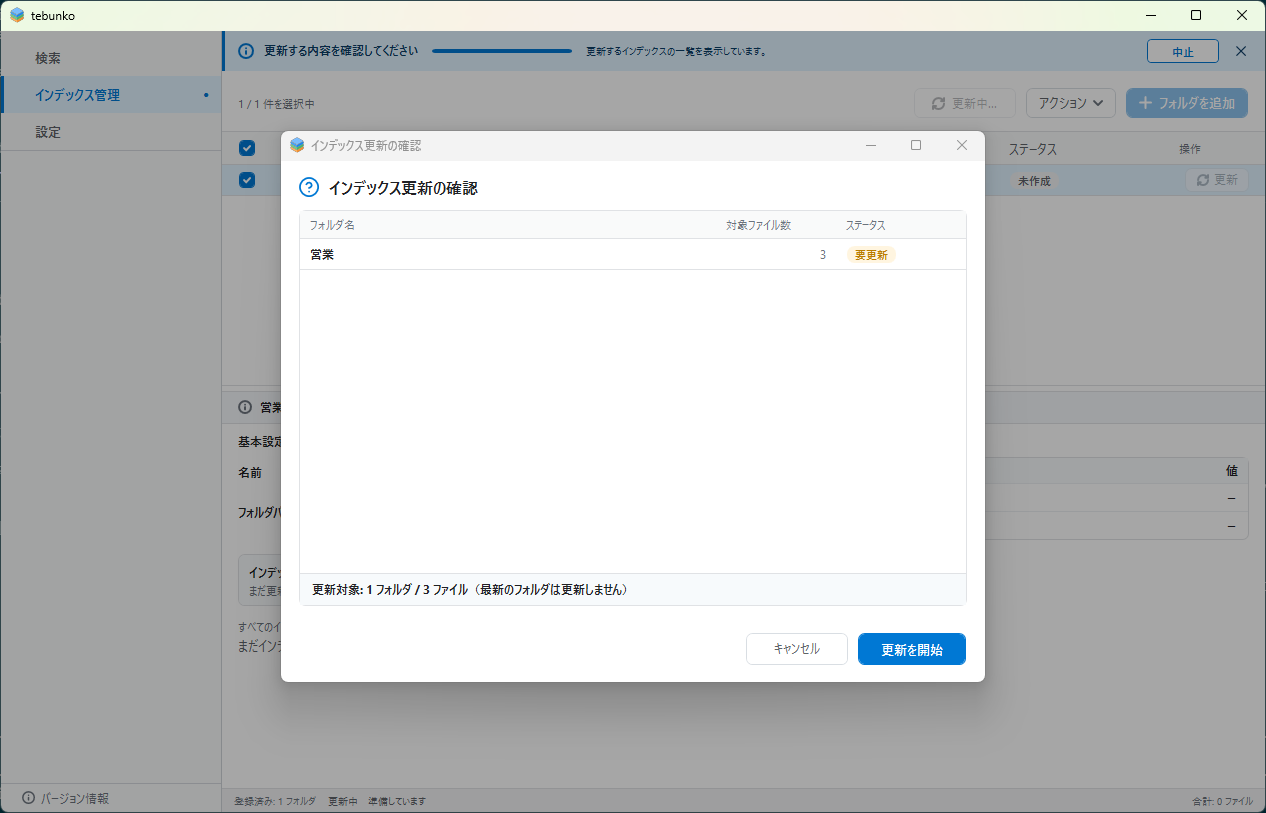Screen dimensions: 1266x813
Task: Click the 基本設定 section label
Action: [x=260, y=441]
